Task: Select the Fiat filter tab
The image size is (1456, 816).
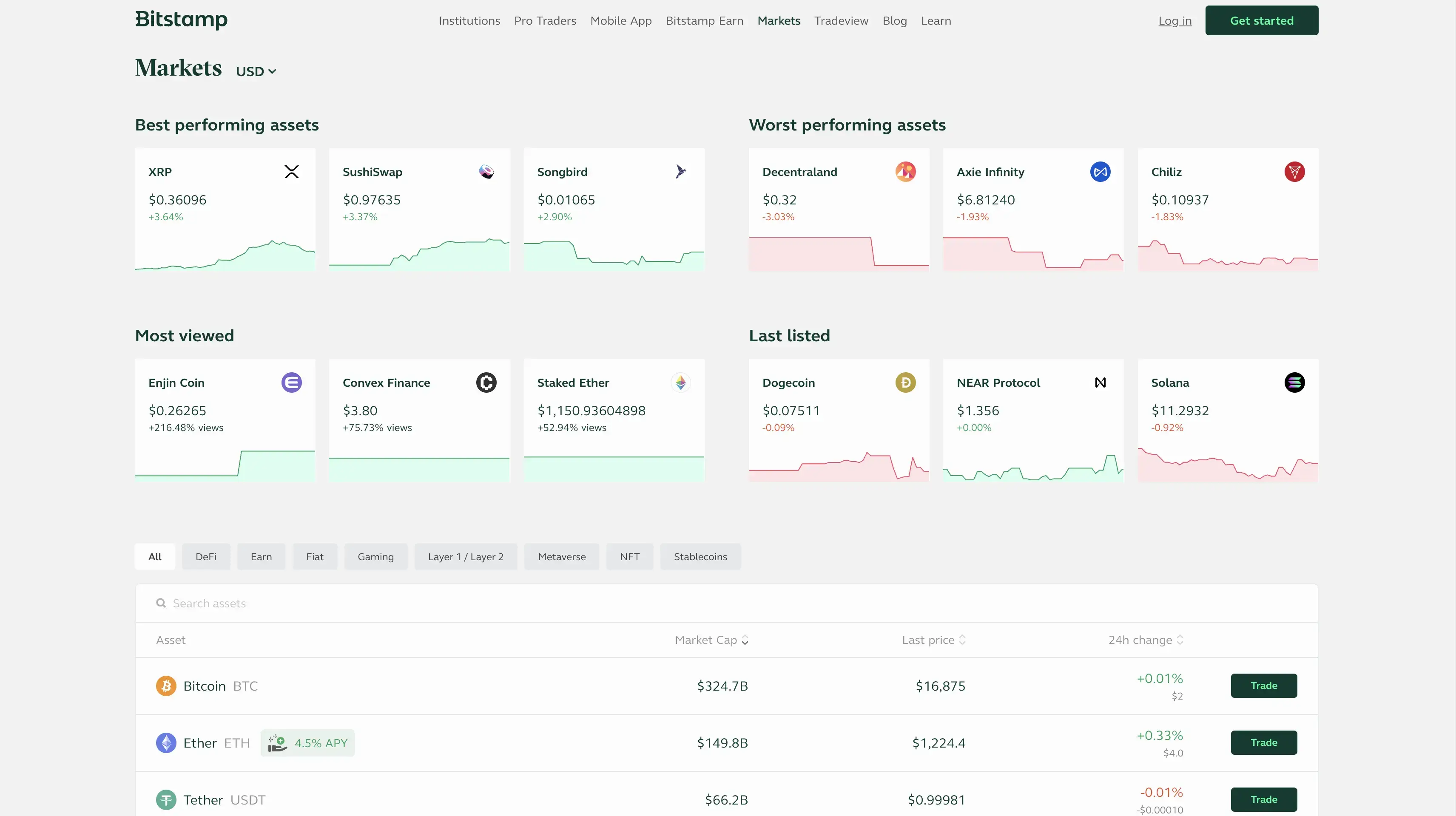Action: (x=315, y=557)
